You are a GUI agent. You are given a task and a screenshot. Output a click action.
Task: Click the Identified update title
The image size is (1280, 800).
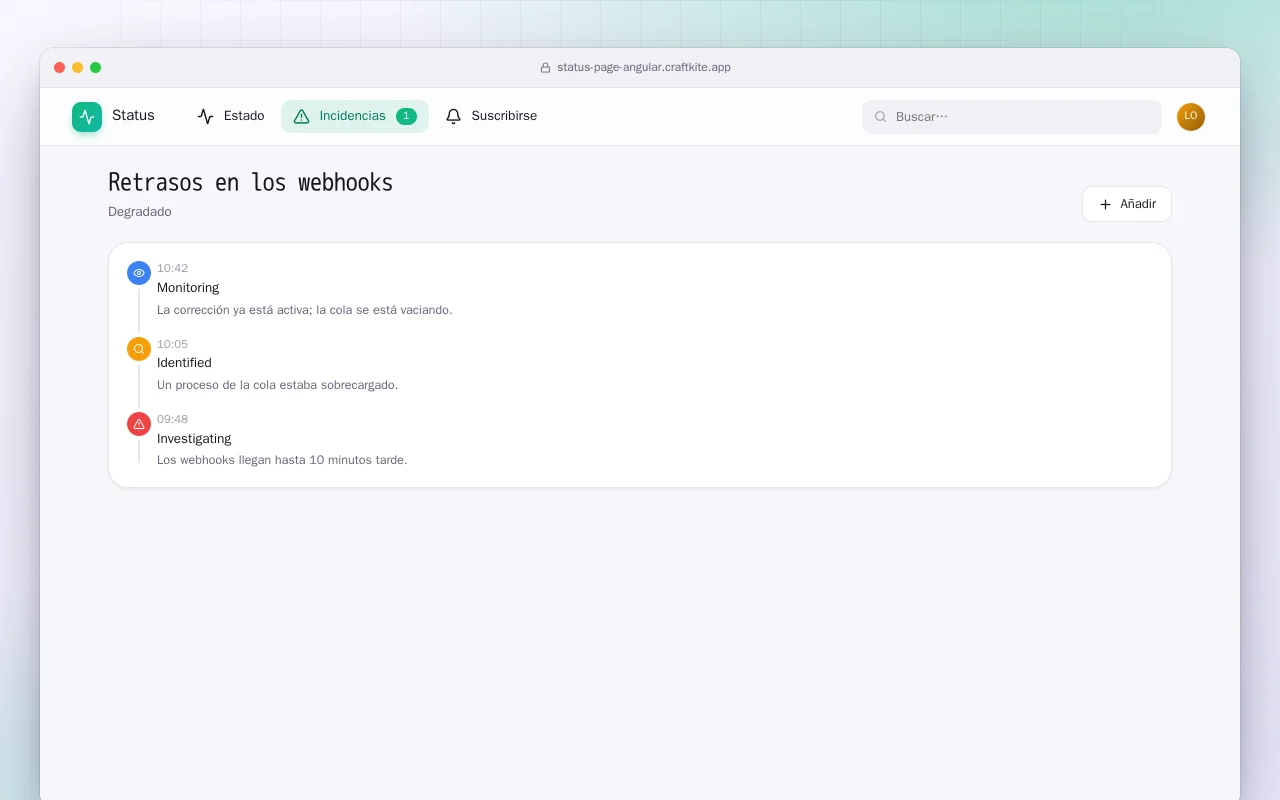click(184, 363)
